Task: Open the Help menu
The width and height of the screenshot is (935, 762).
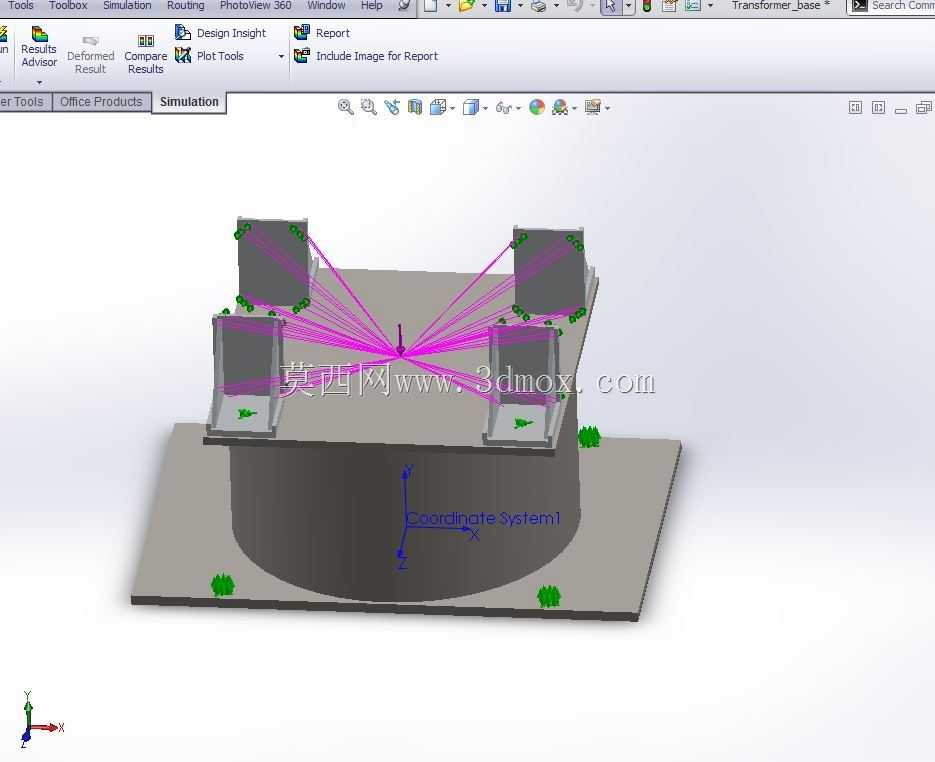Action: (x=371, y=5)
